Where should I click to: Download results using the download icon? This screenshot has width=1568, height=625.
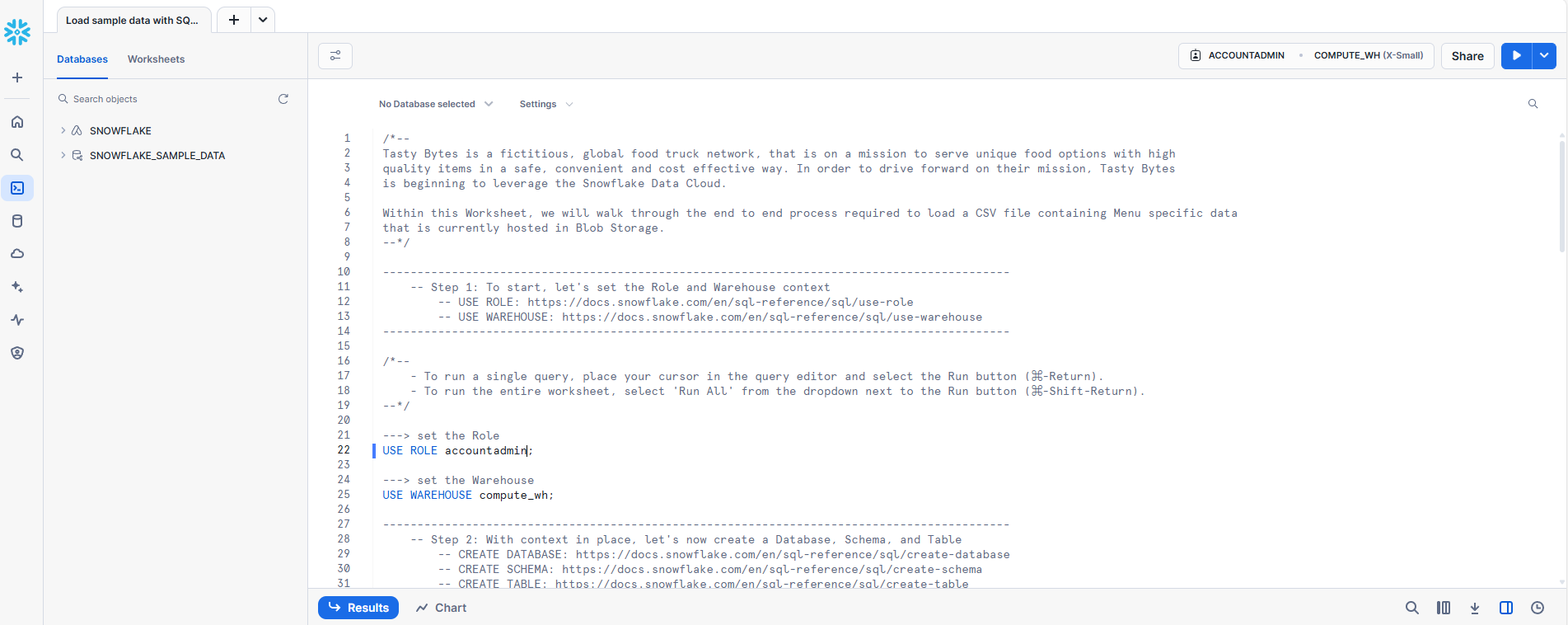click(x=1475, y=608)
